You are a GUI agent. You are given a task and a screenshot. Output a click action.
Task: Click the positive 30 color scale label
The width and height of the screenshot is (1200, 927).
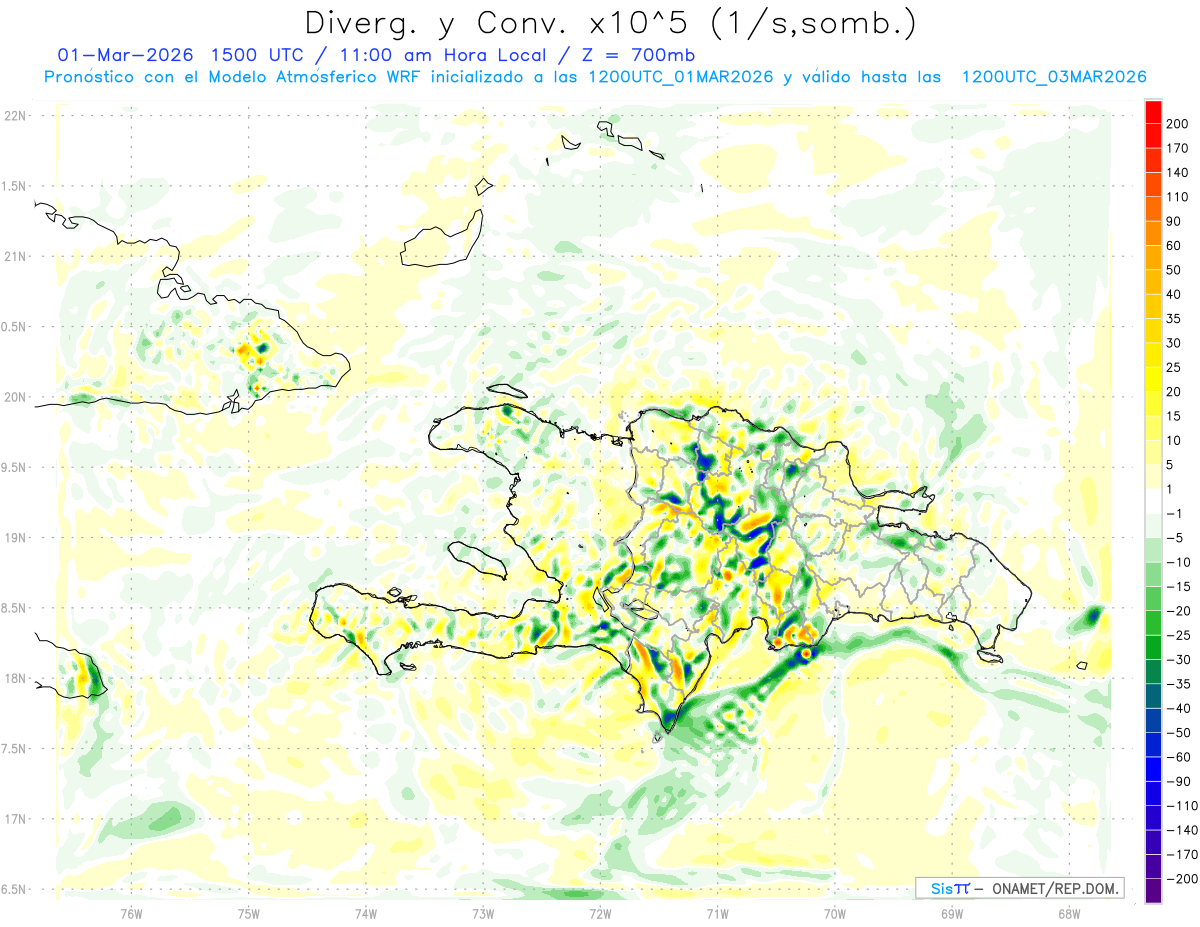(x=1174, y=343)
